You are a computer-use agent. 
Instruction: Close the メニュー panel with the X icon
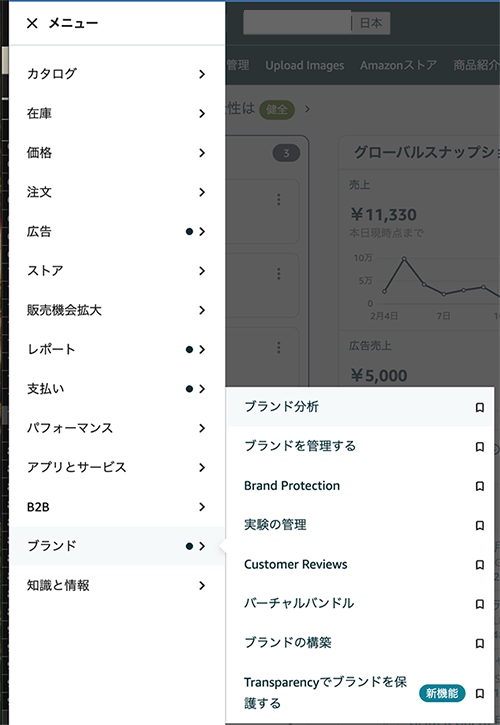click(x=32, y=23)
